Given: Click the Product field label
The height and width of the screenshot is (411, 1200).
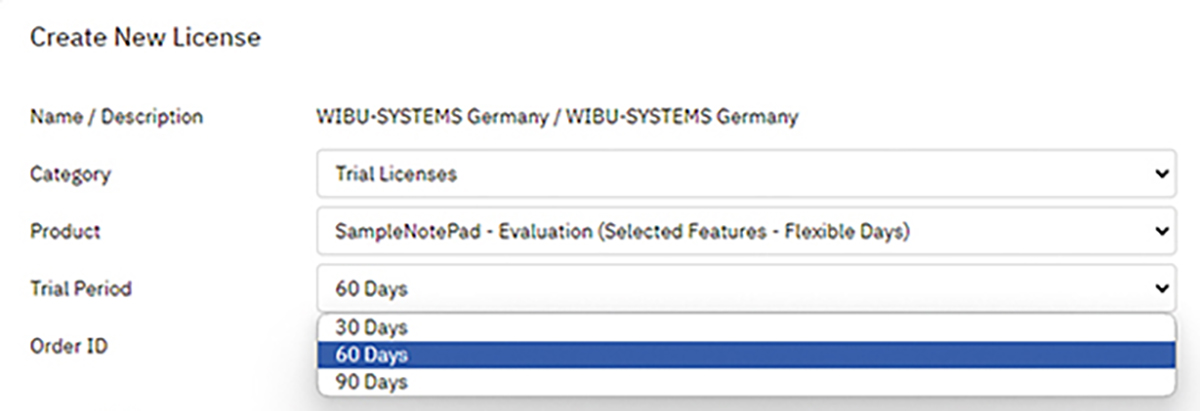Looking at the screenshot, I should (x=65, y=231).
